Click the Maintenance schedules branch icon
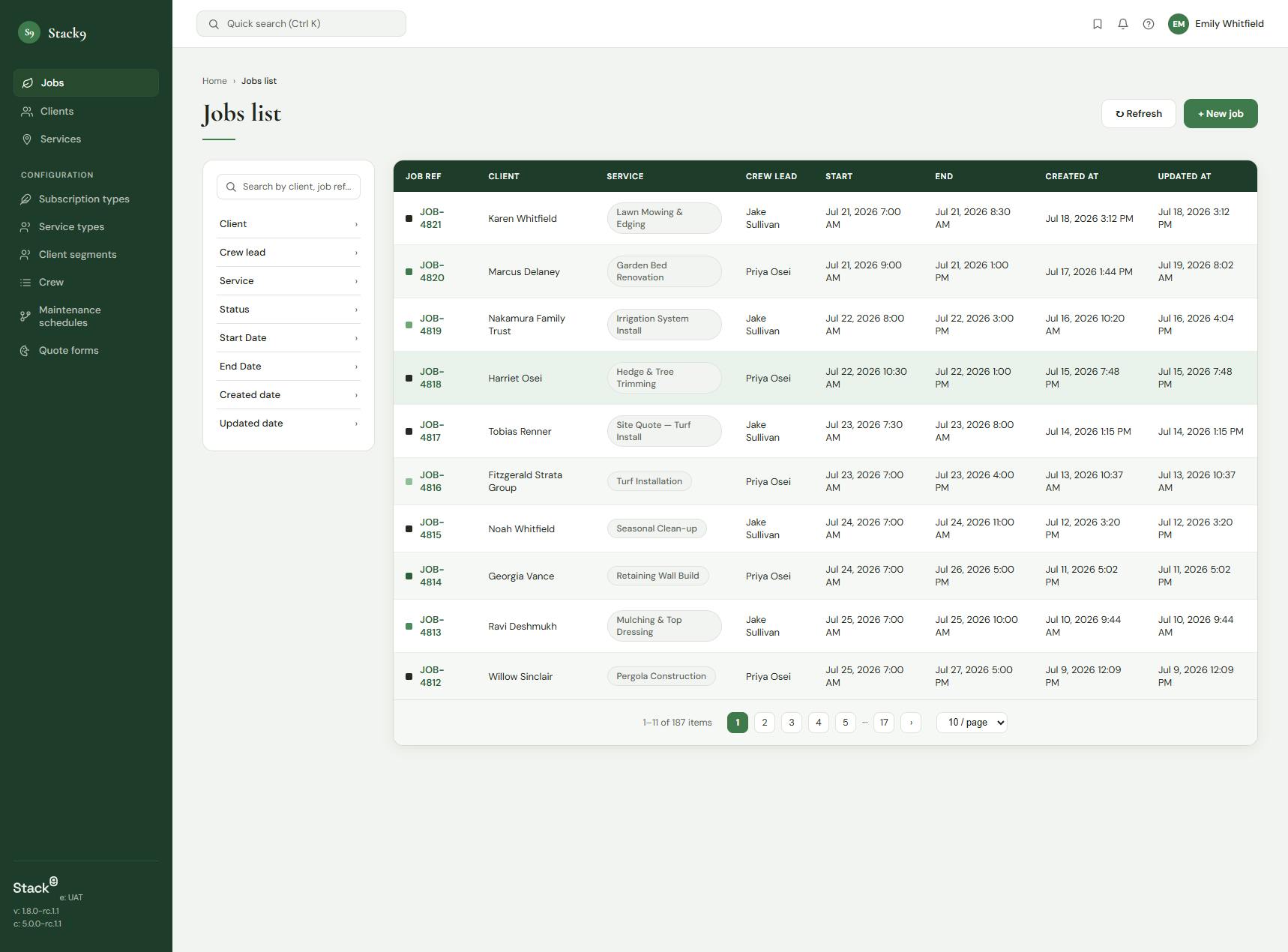Viewport: 1288px width, 952px height. [x=25, y=316]
